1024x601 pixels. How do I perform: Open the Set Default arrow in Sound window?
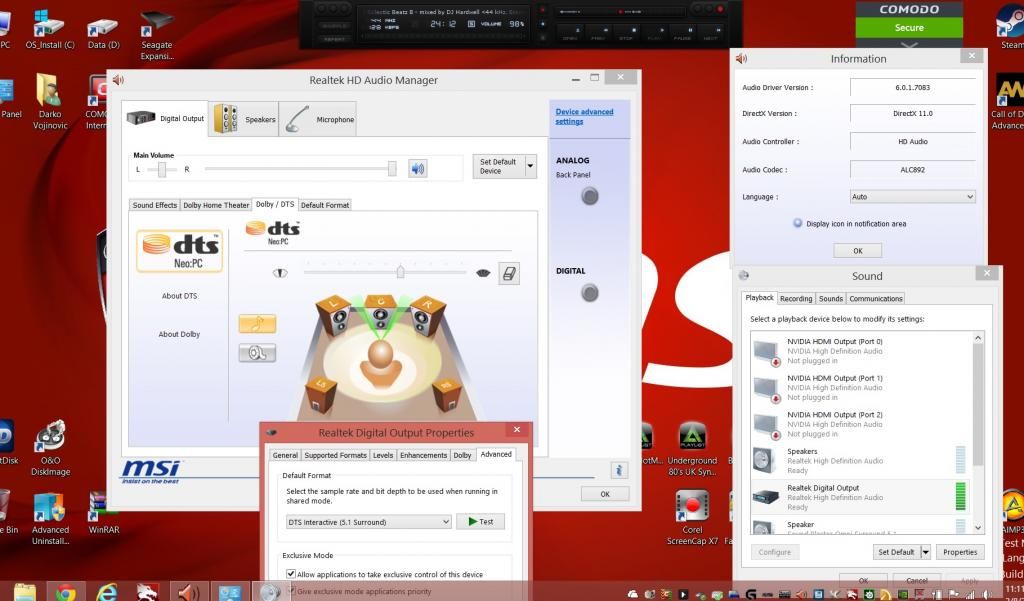click(925, 552)
